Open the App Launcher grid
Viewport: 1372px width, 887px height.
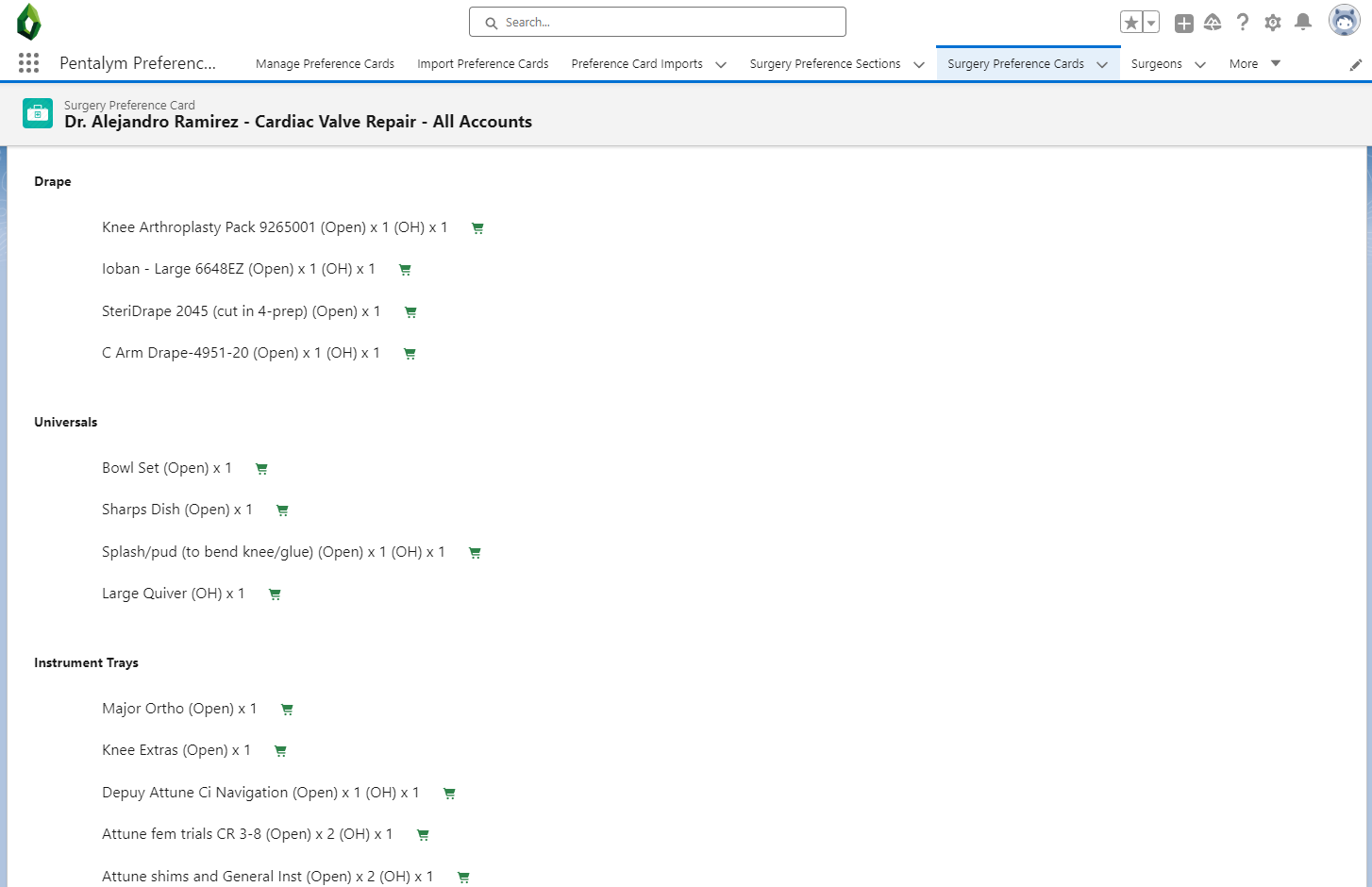(28, 63)
